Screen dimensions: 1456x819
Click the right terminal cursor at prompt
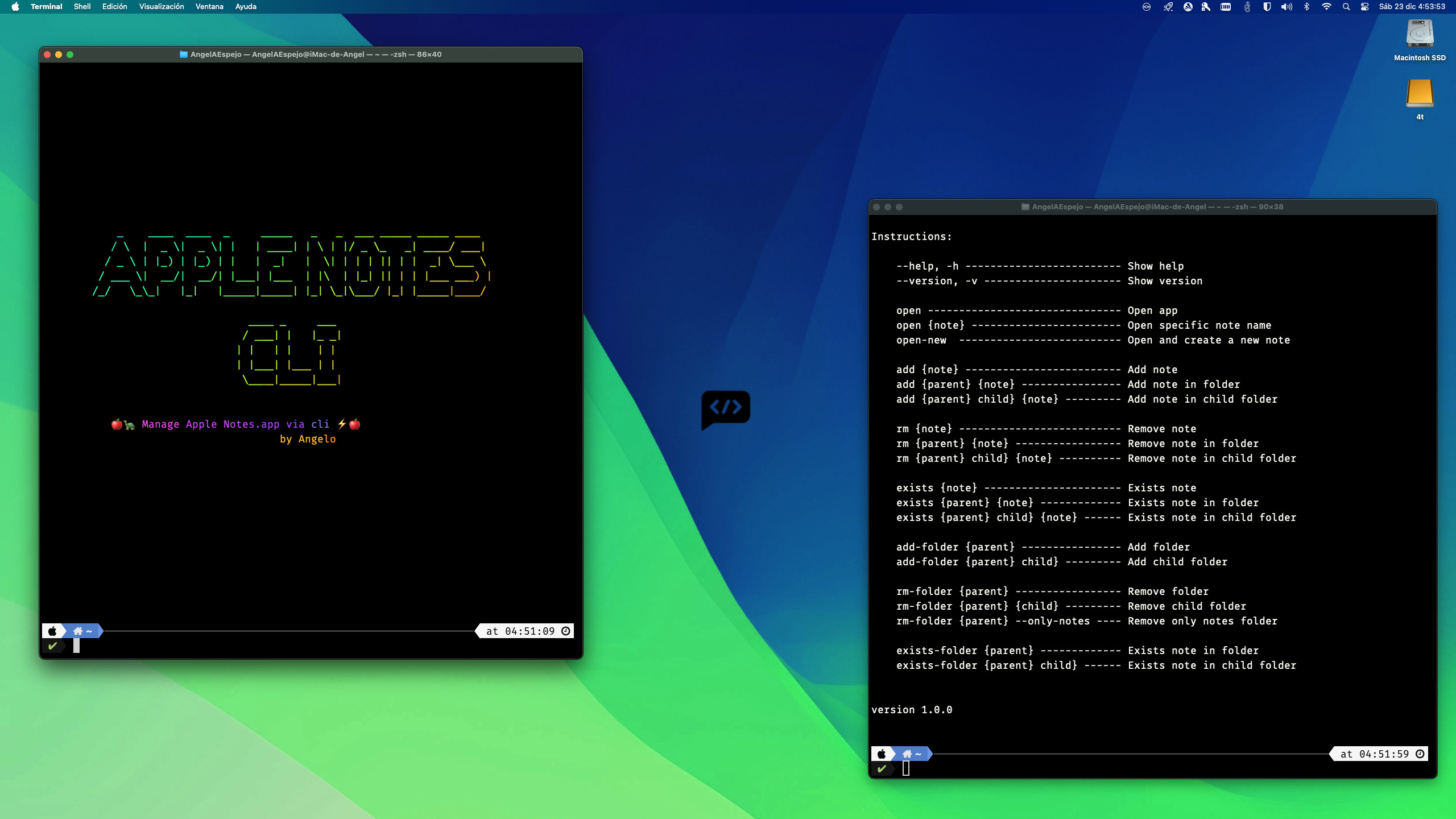click(906, 769)
